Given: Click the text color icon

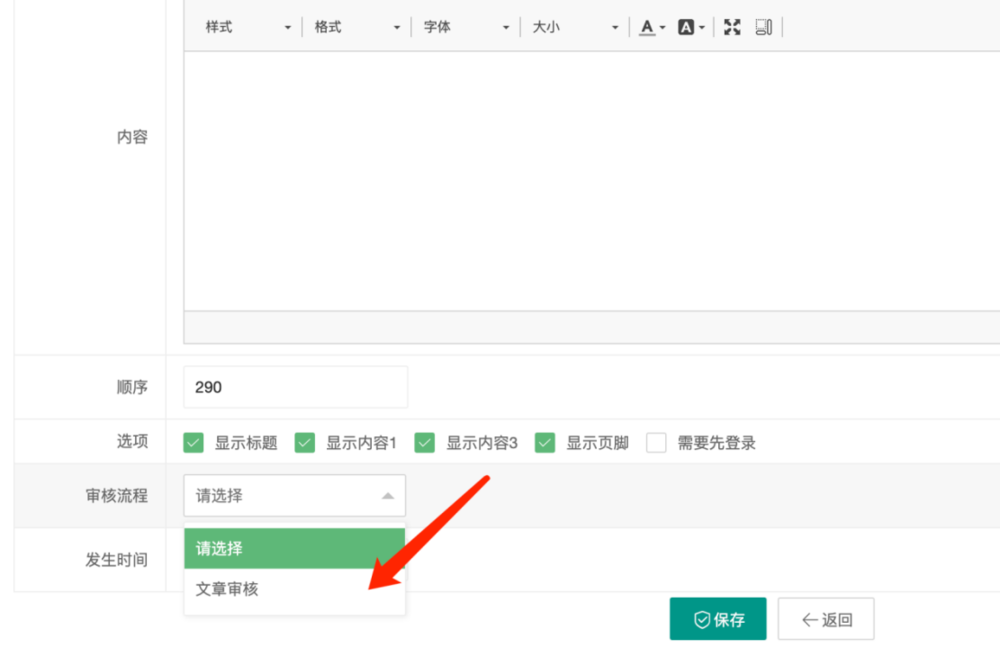Looking at the screenshot, I should pos(648,27).
